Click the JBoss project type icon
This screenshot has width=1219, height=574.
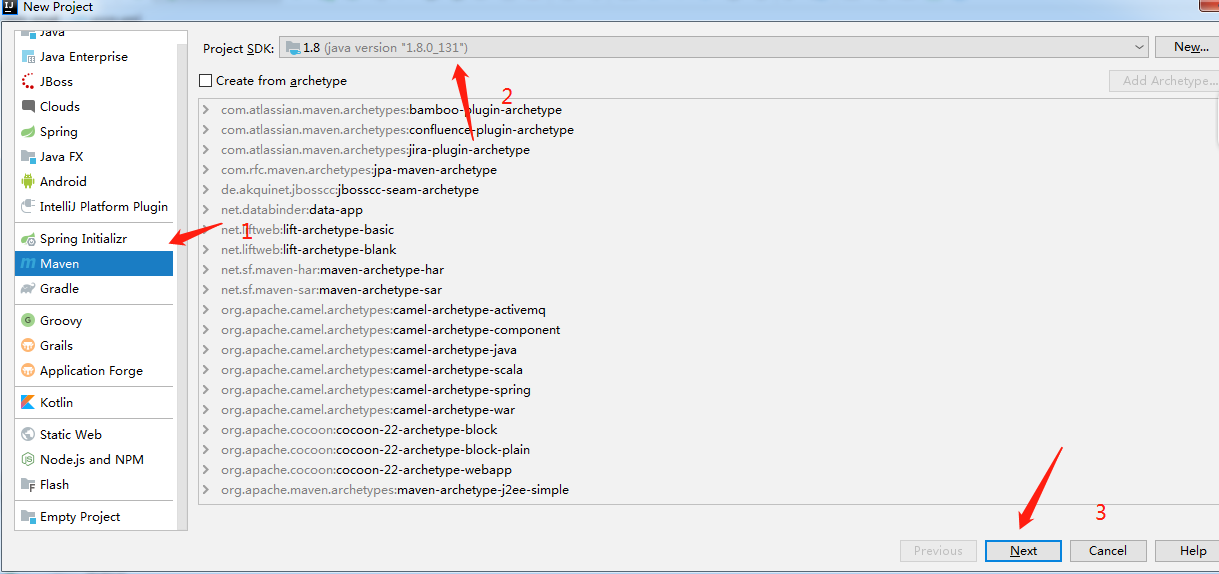point(28,82)
